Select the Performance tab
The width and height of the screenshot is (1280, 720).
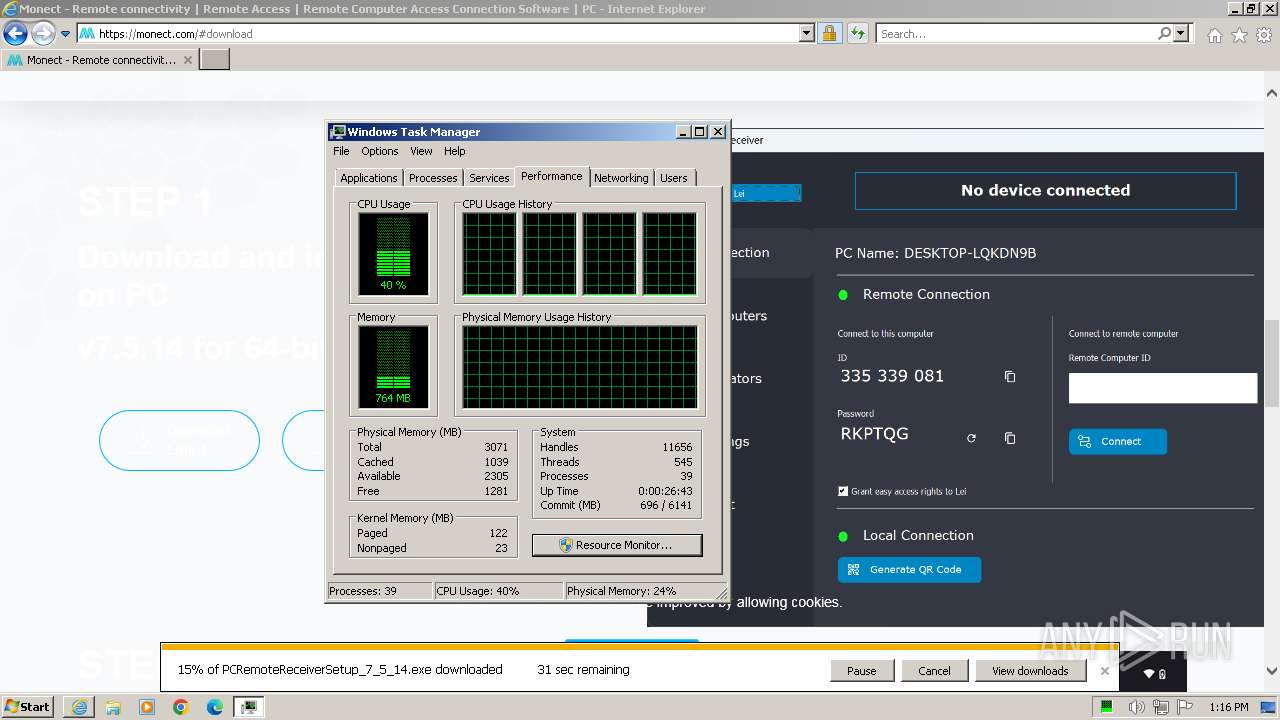tap(551, 176)
